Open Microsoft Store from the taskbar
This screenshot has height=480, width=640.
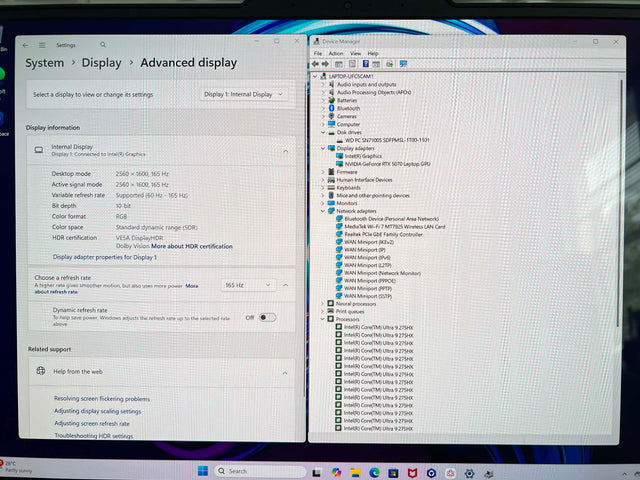(x=393, y=473)
